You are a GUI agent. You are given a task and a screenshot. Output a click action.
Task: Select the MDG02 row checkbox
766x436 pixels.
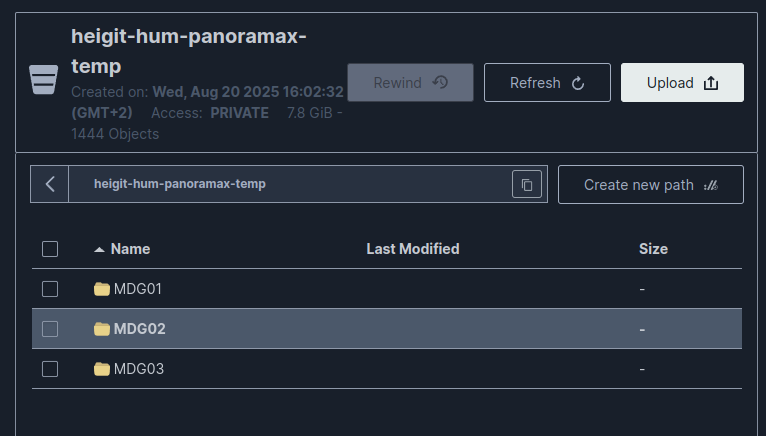pos(50,329)
